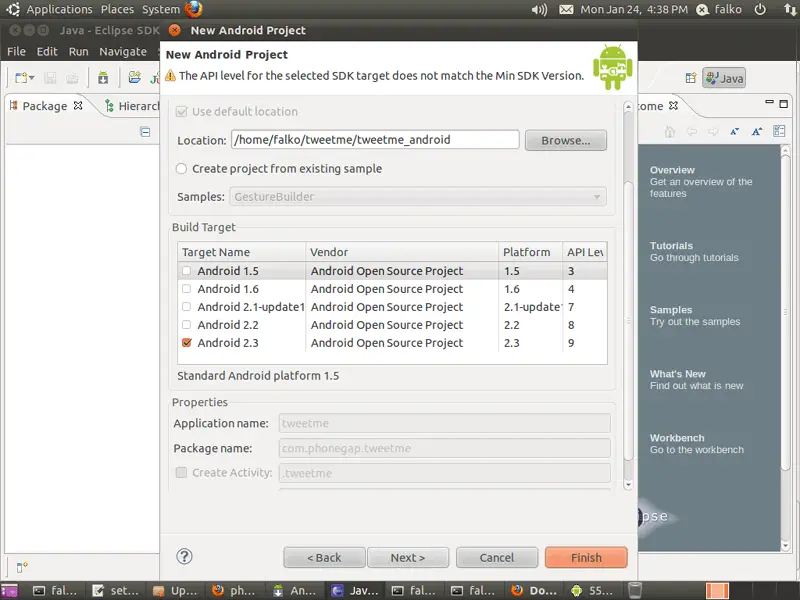Click the dialog scrollbar down arrow
The width and height of the screenshot is (800, 600).
tap(629, 485)
